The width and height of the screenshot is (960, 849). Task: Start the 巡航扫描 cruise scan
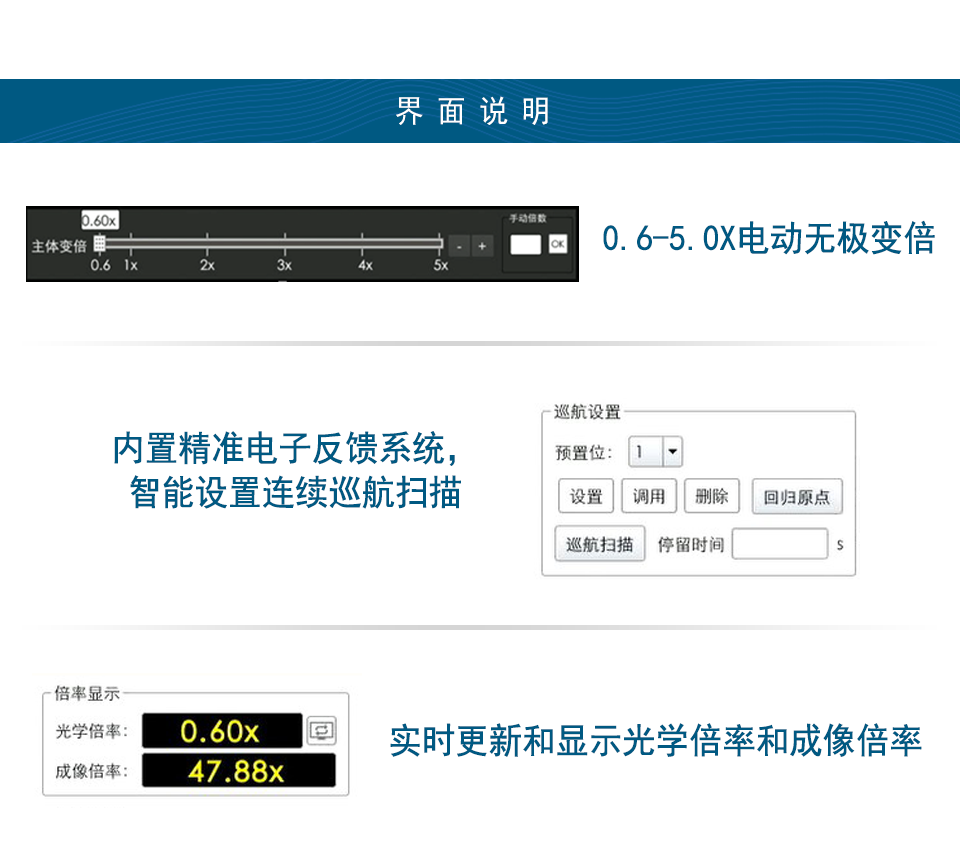tap(599, 545)
